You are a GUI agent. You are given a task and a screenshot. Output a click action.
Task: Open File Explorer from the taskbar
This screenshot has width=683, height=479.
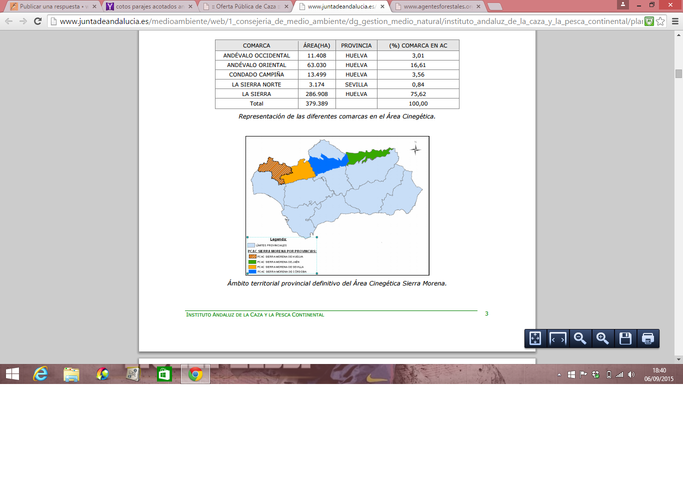coord(71,374)
